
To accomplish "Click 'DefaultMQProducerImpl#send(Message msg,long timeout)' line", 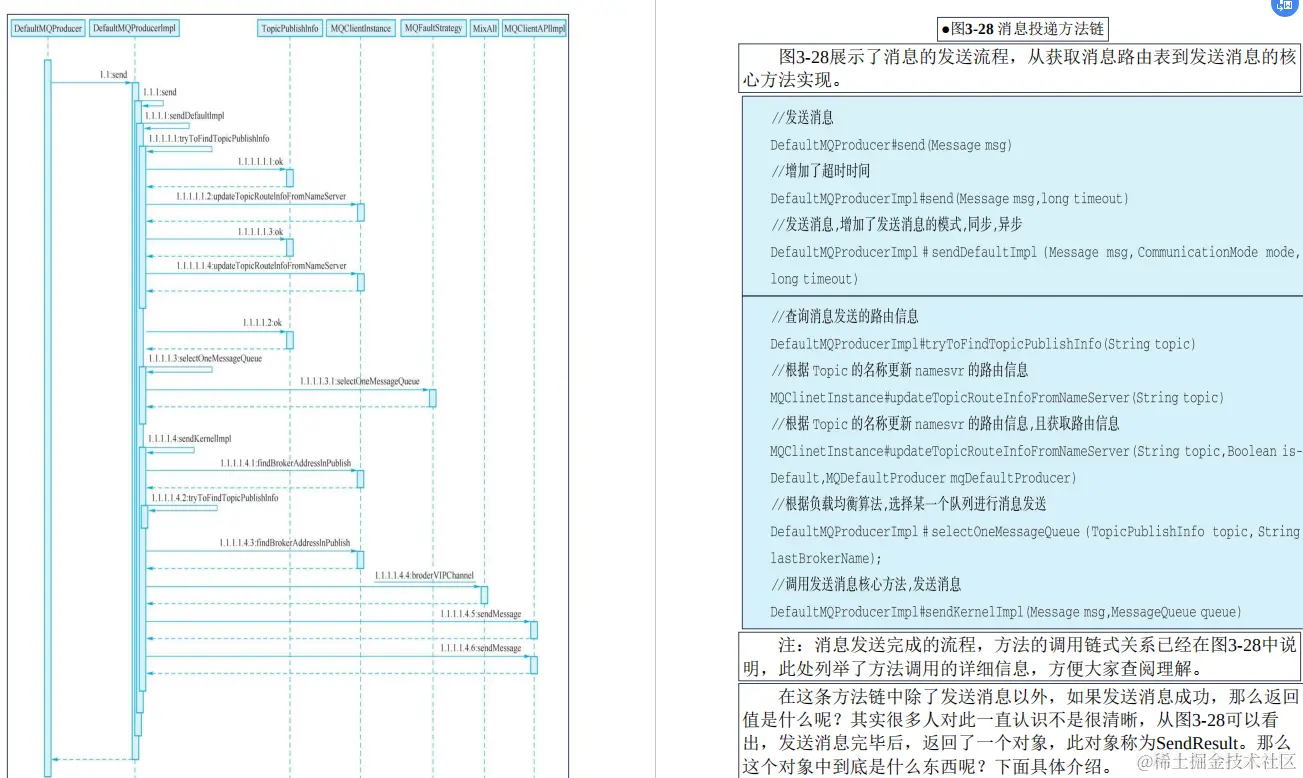I will pos(949,198).
